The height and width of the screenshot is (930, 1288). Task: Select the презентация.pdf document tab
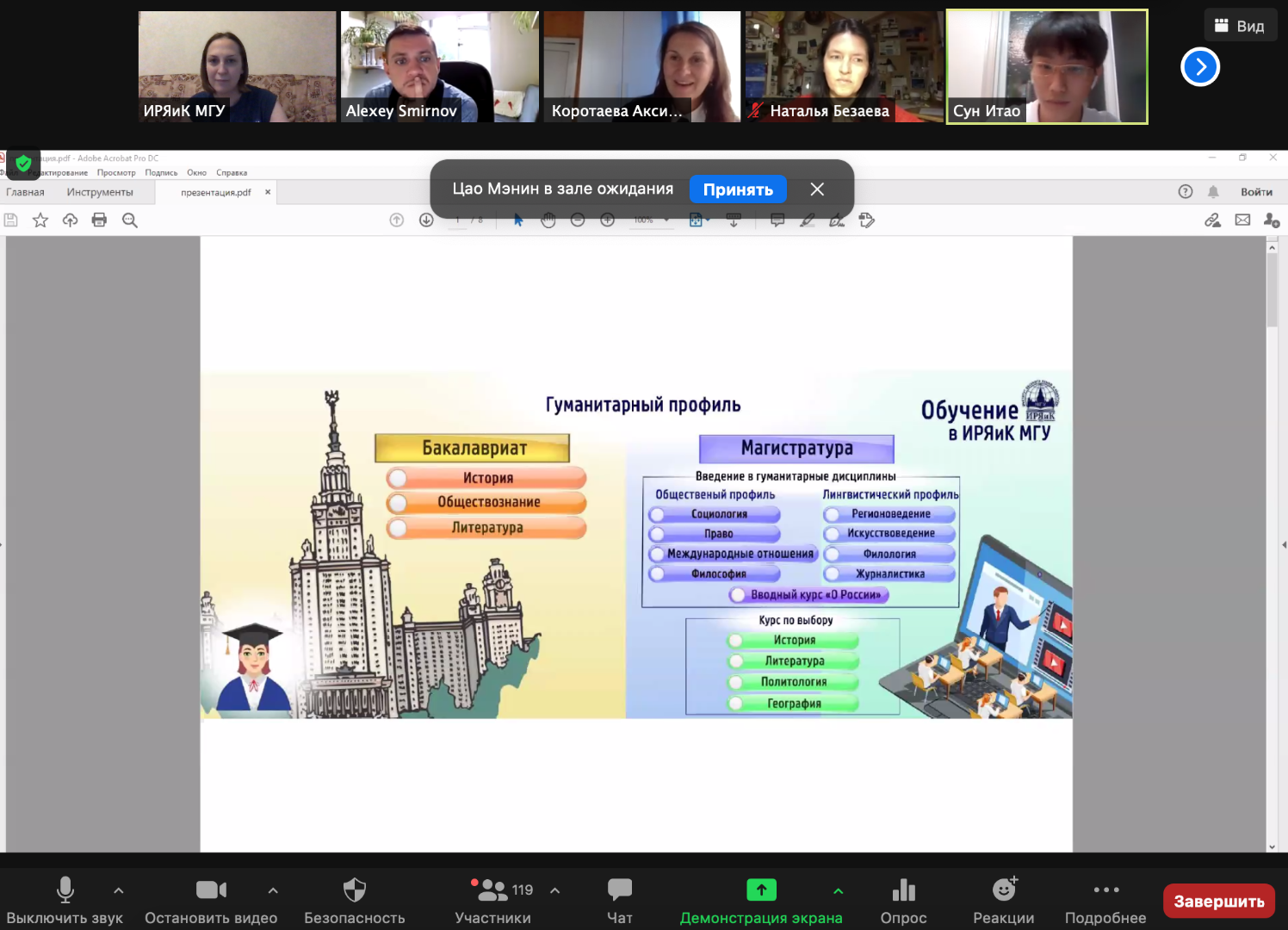(x=216, y=192)
